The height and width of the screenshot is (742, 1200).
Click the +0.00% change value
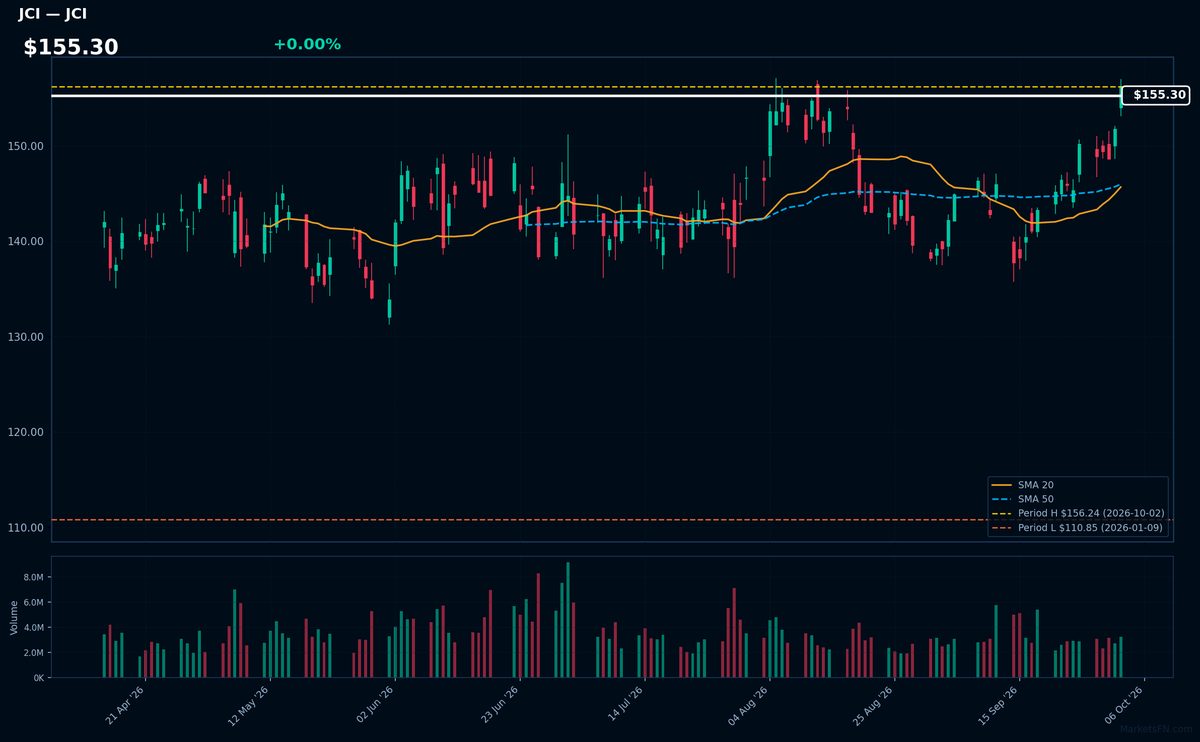coord(307,44)
